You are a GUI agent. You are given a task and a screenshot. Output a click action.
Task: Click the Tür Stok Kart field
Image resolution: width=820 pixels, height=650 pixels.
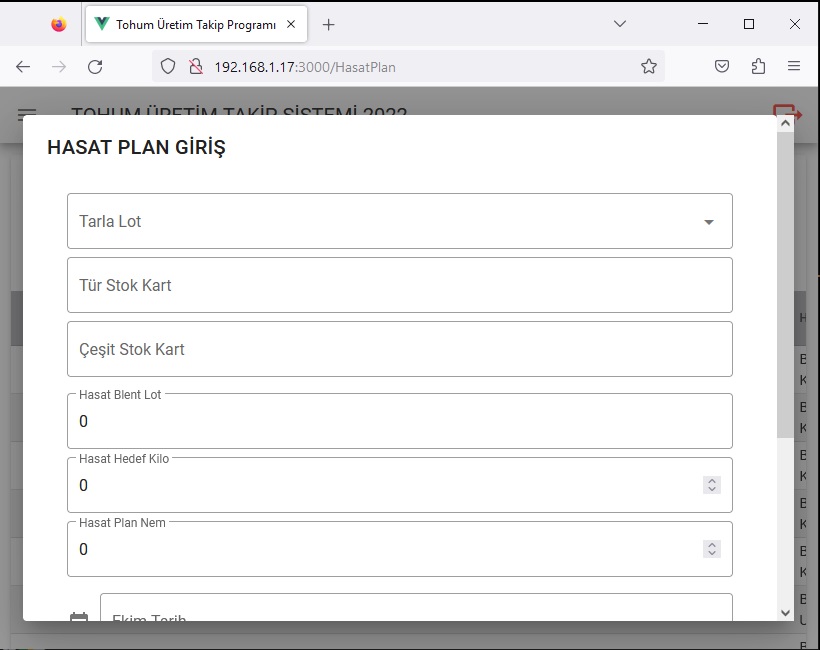pyautogui.click(x=400, y=285)
